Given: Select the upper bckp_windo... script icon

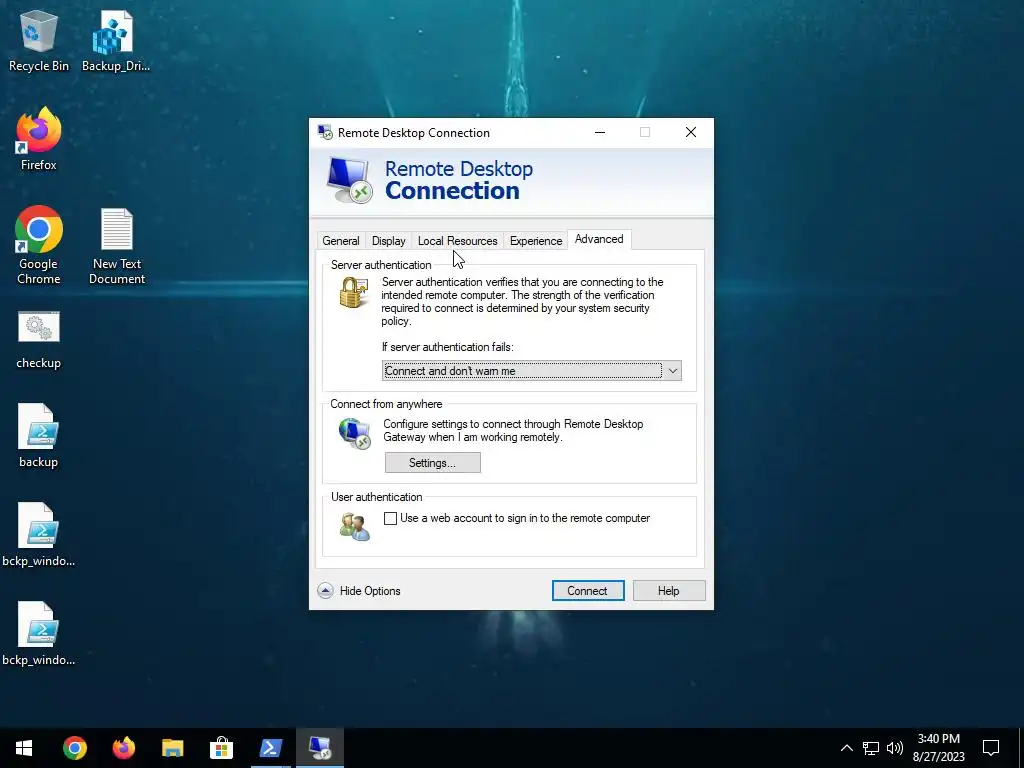Looking at the screenshot, I should tap(39, 534).
